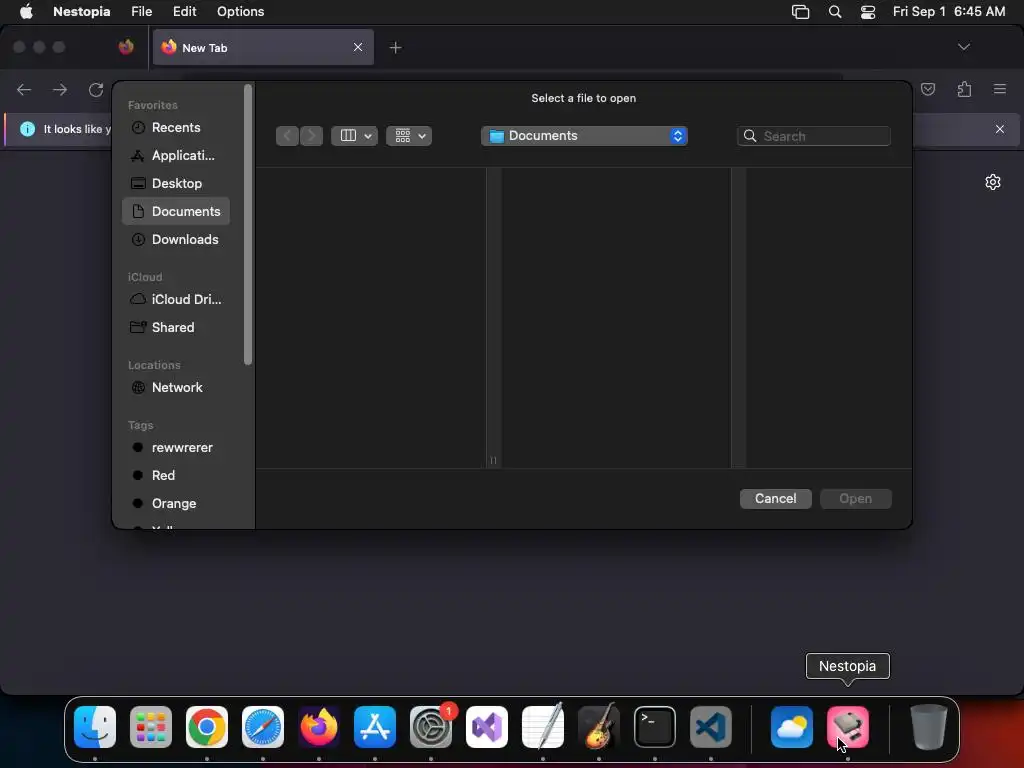
Task: Select Applications in the sidebar
Action: coord(176,155)
